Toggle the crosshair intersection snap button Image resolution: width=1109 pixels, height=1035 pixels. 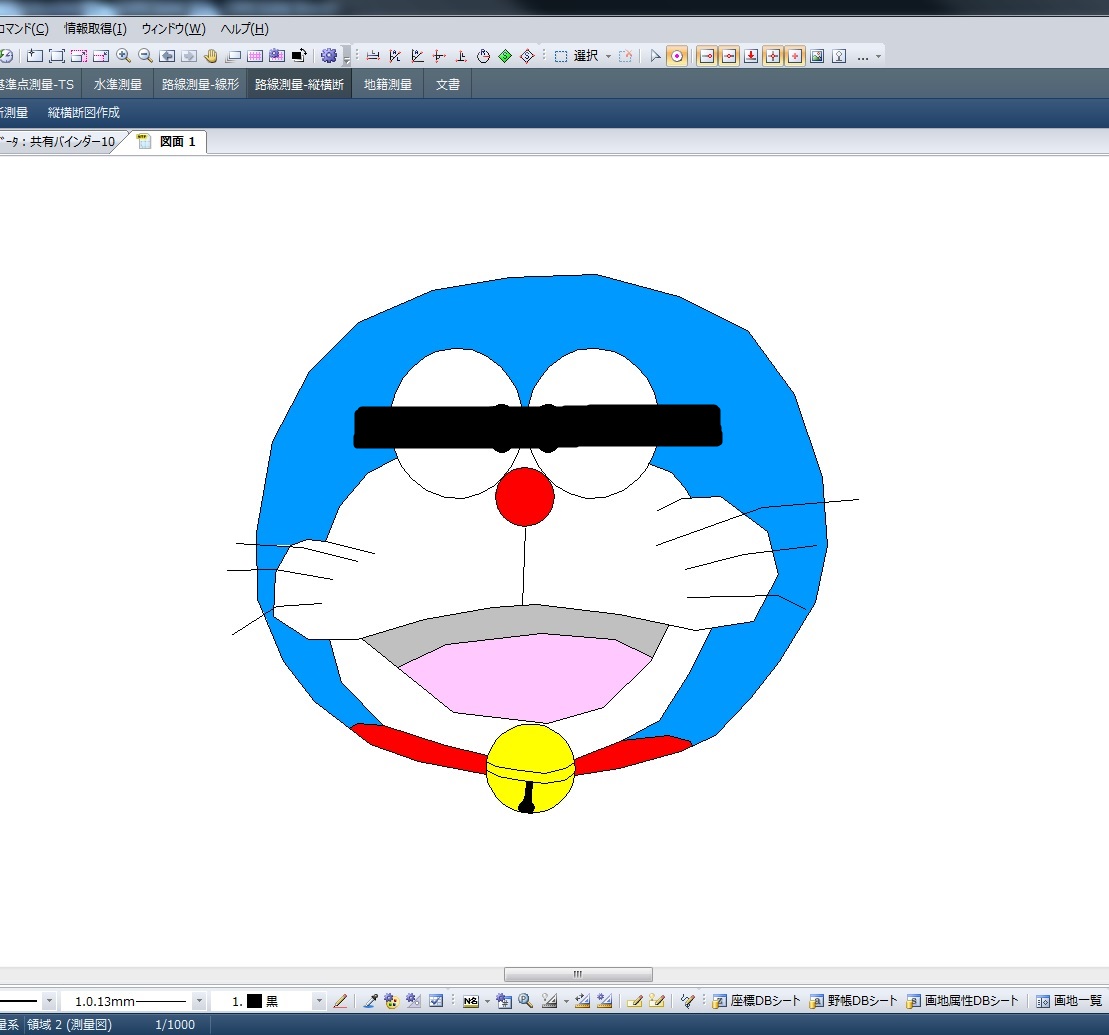click(x=773, y=56)
